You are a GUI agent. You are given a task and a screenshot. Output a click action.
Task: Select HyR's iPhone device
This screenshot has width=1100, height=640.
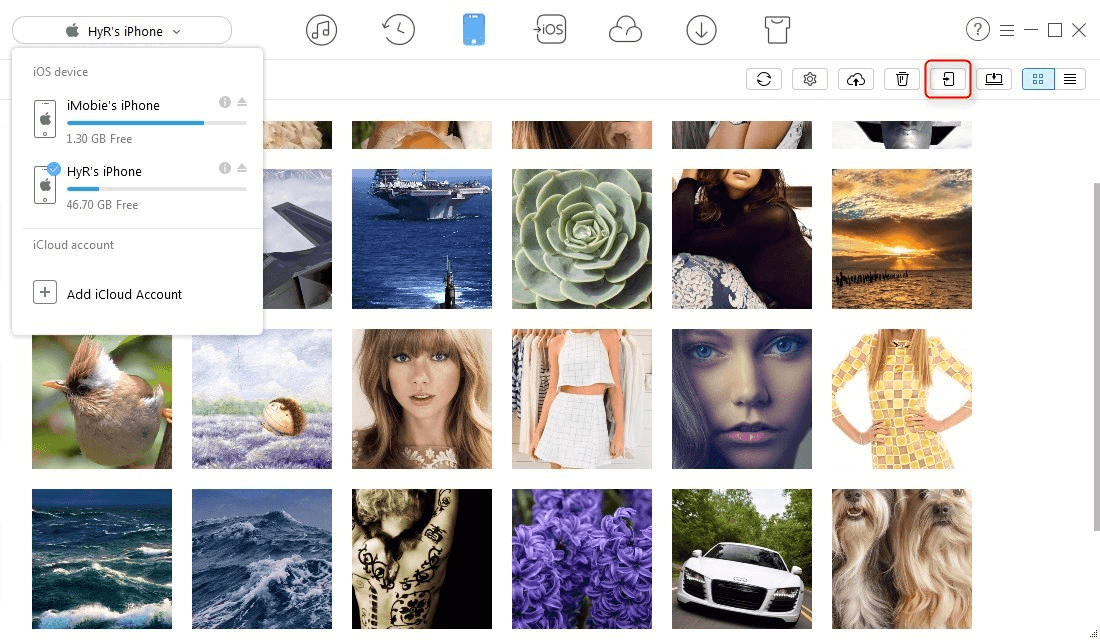coord(140,187)
